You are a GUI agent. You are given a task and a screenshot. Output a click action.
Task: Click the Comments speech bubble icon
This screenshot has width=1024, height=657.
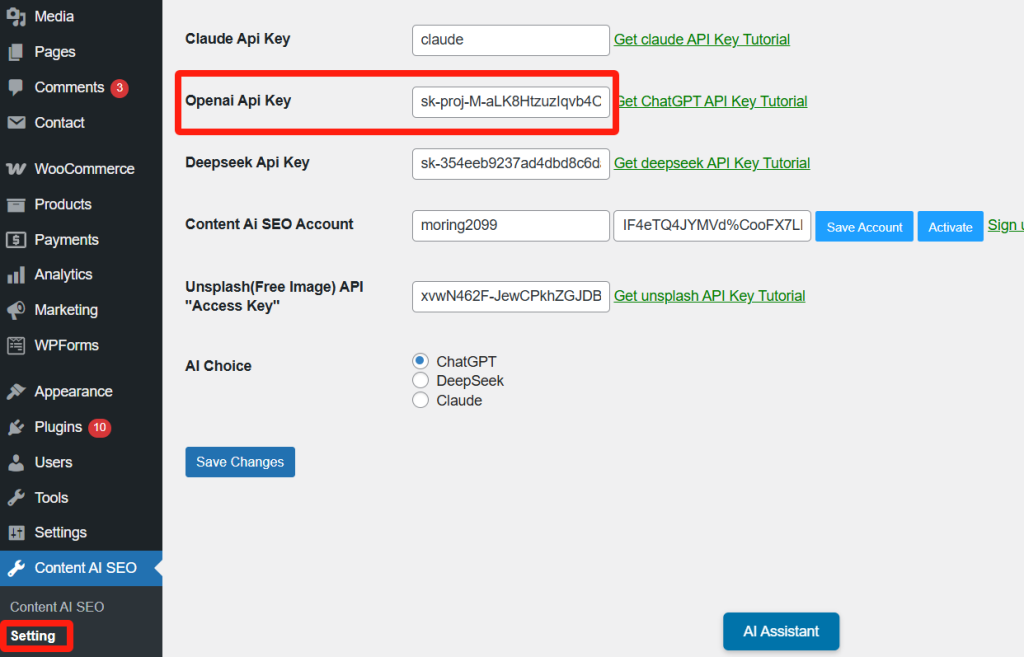[x=16, y=88]
